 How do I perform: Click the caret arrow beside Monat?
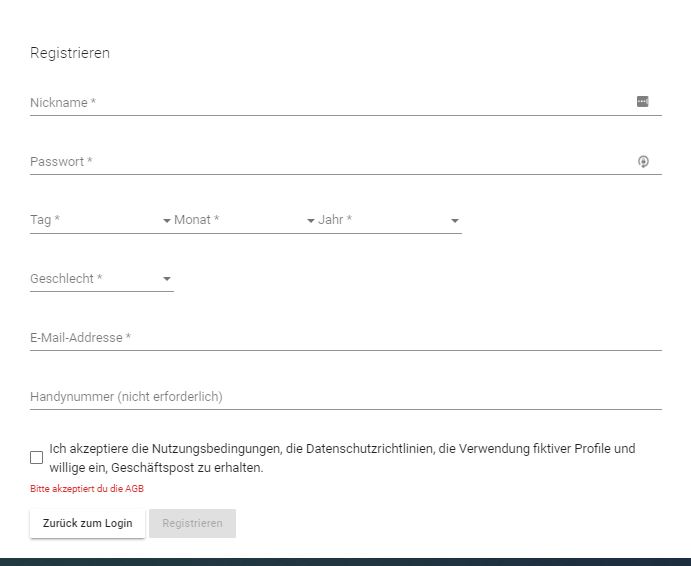[311, 221]
